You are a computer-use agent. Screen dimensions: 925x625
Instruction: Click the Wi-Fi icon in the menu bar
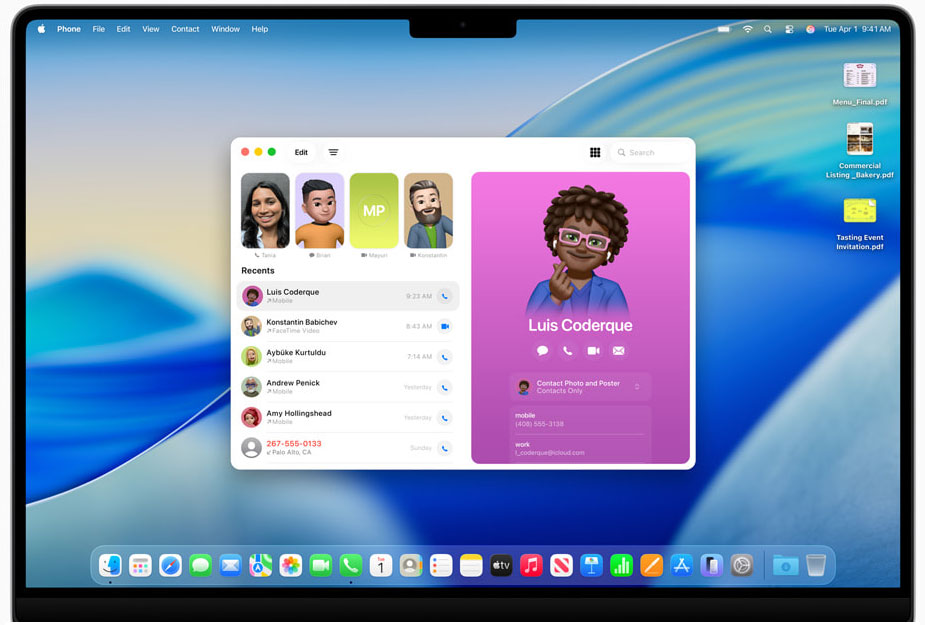(747, 29)
